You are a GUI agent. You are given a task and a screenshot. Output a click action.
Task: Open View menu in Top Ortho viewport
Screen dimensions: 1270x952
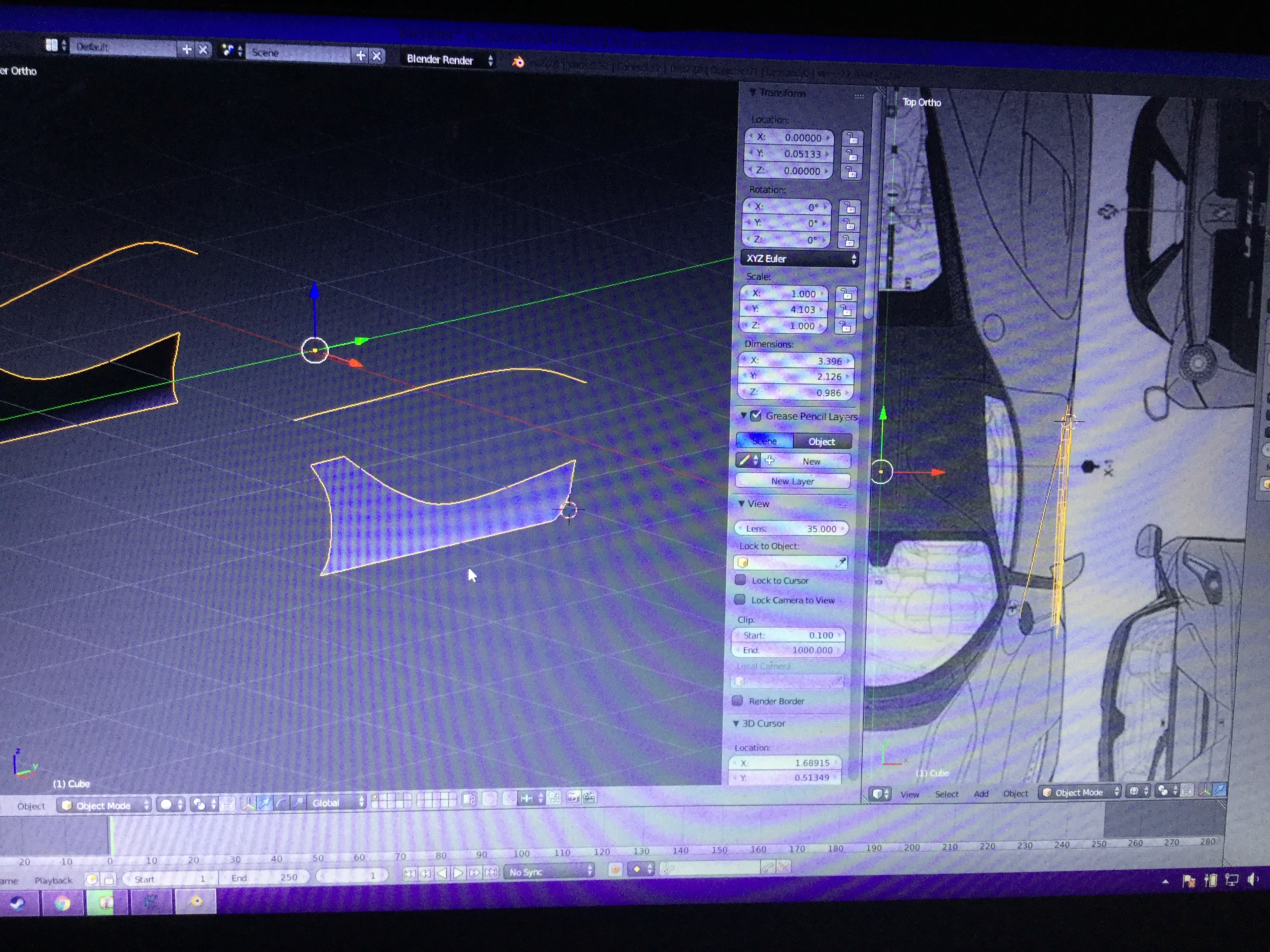pyautogui.click(x=909, y=794)
